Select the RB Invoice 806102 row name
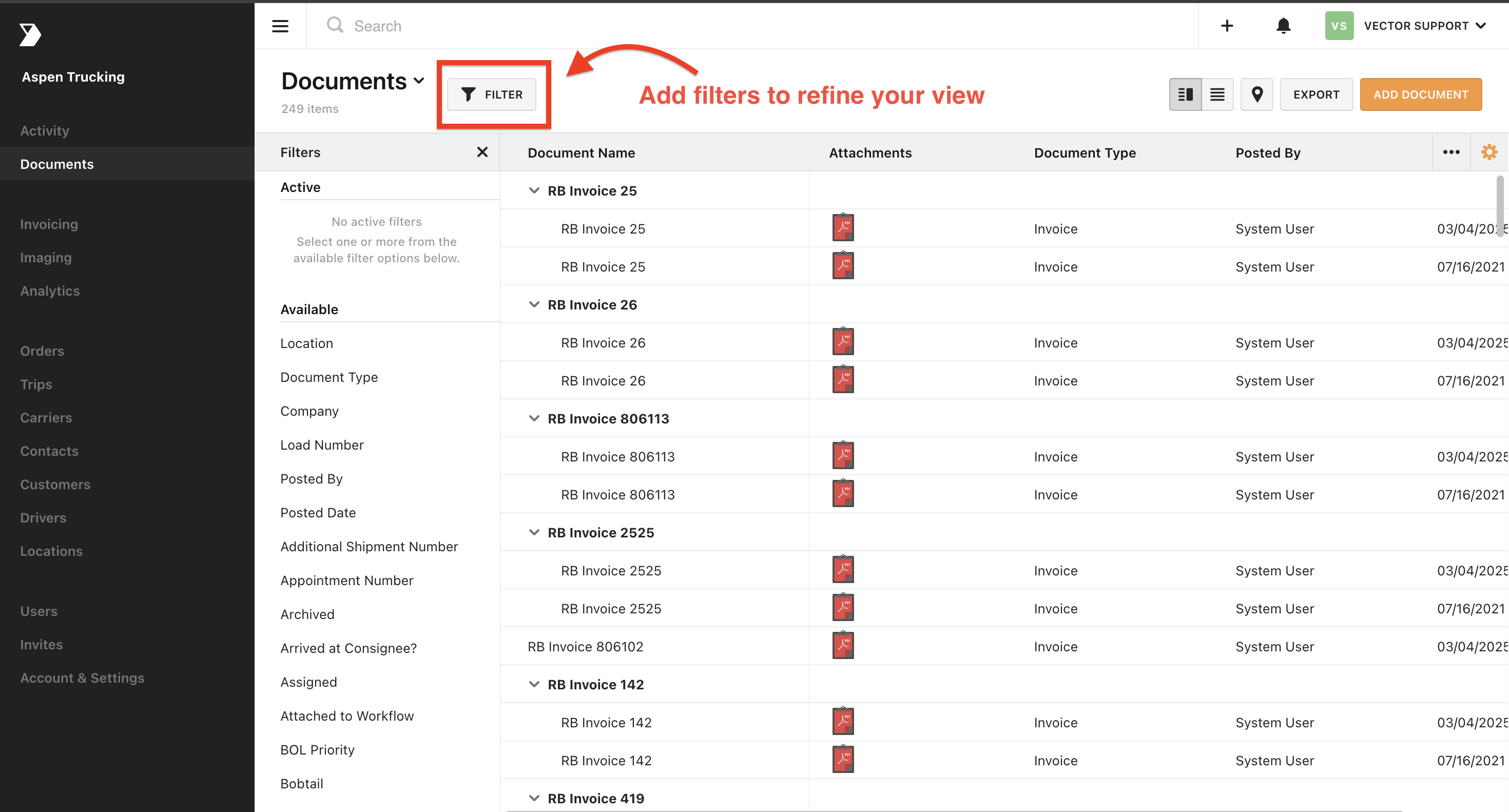 (585, 646)
